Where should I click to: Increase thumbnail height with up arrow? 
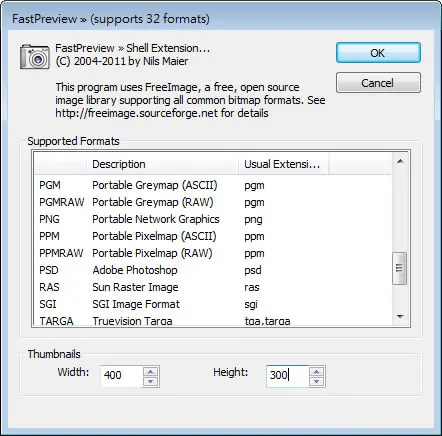point(316,372)
